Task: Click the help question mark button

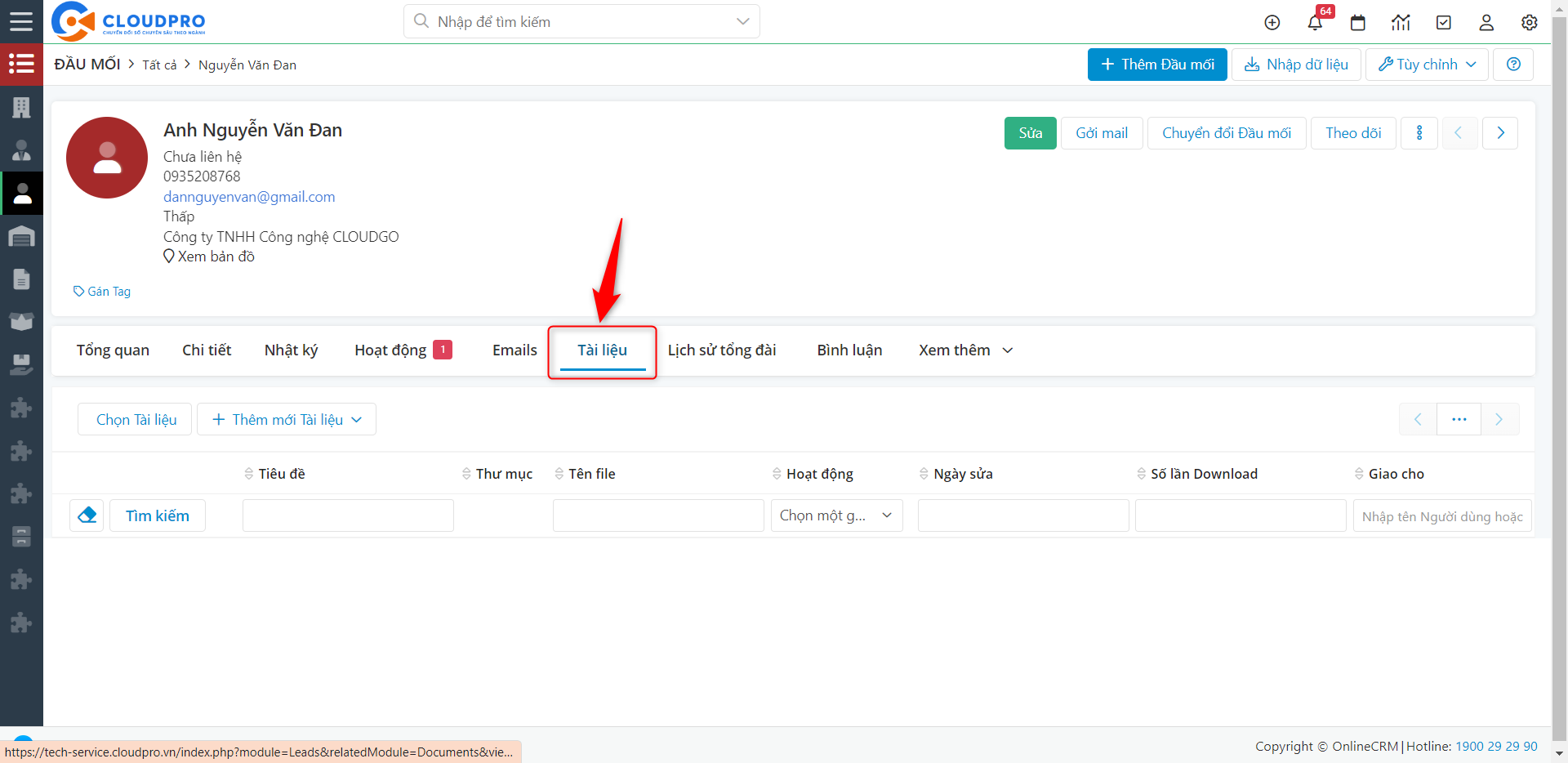Action: pos(1513,65)
